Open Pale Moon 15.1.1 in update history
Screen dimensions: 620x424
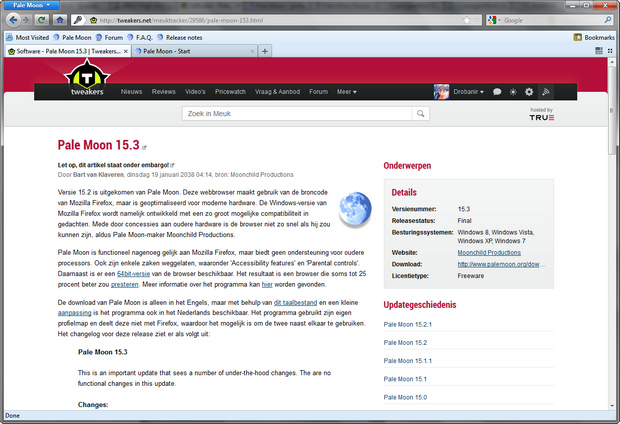(x=407, y=361)
